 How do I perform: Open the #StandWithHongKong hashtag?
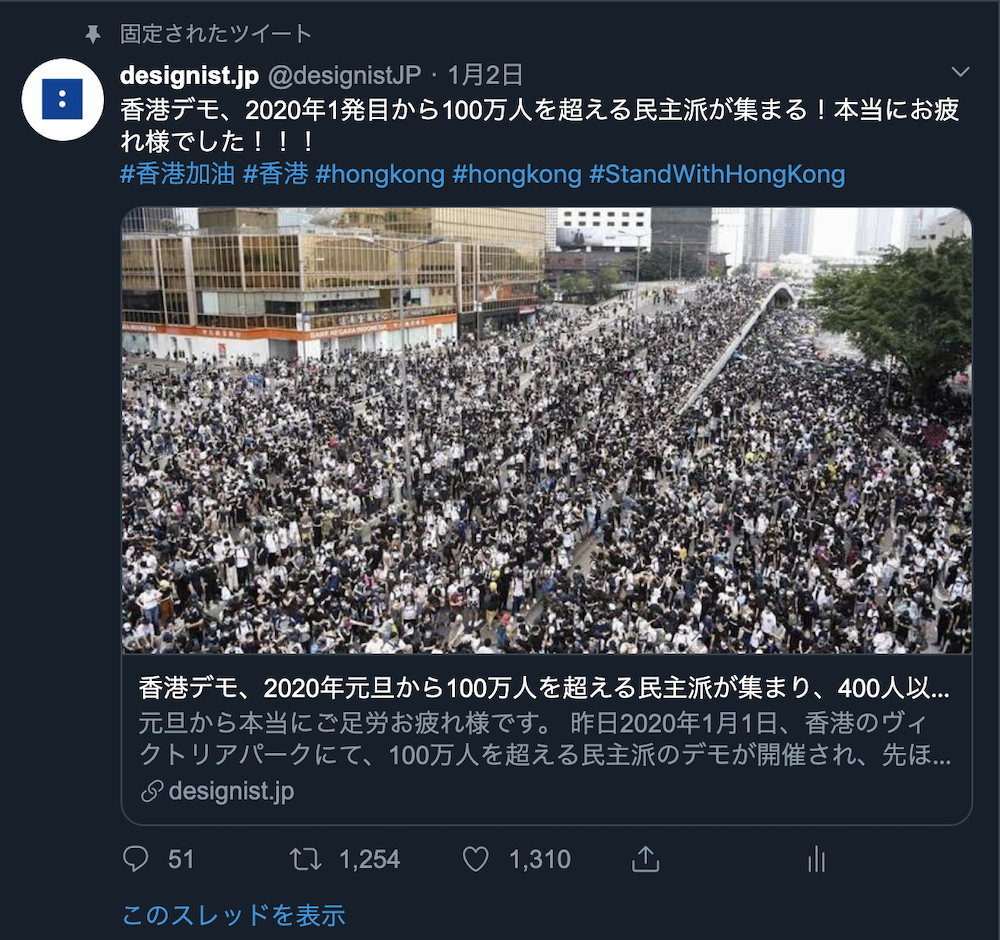(717, 173)
